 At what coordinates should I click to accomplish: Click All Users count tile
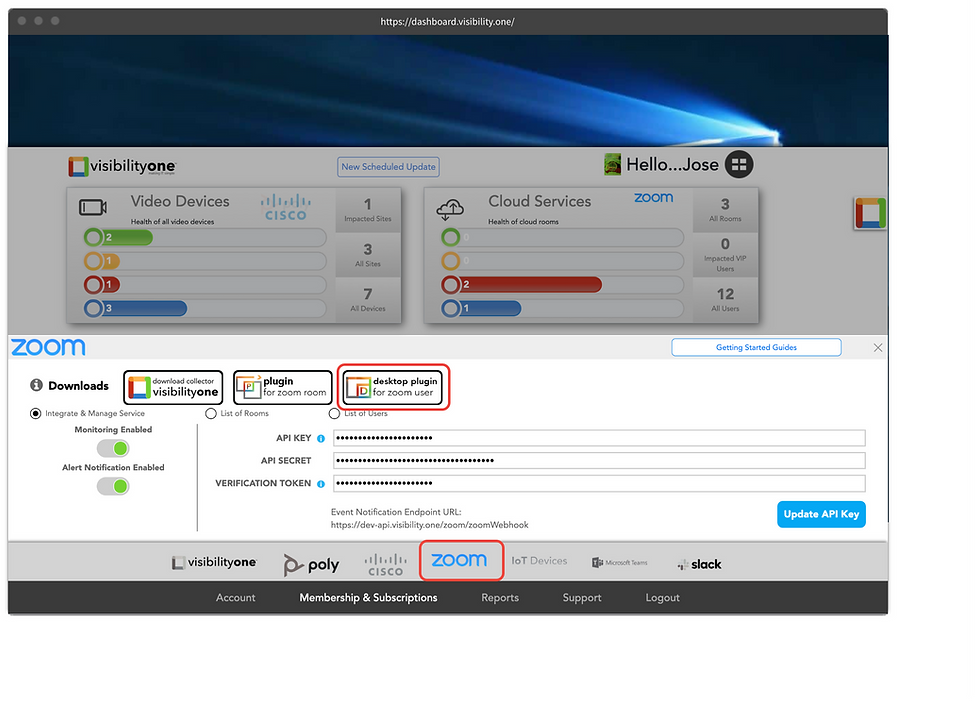[725, 300]
